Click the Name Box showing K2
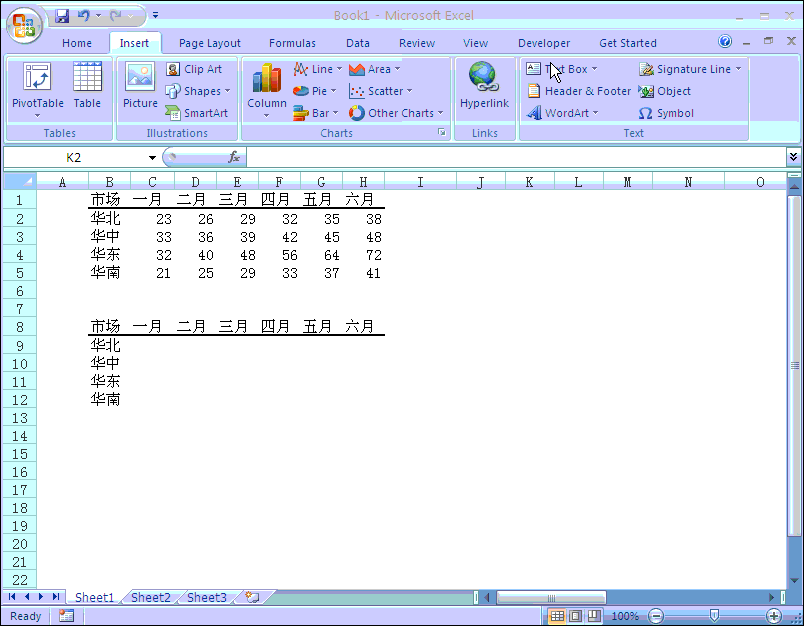Viewport: 804px width, 626px height. (x=74, y=157)
